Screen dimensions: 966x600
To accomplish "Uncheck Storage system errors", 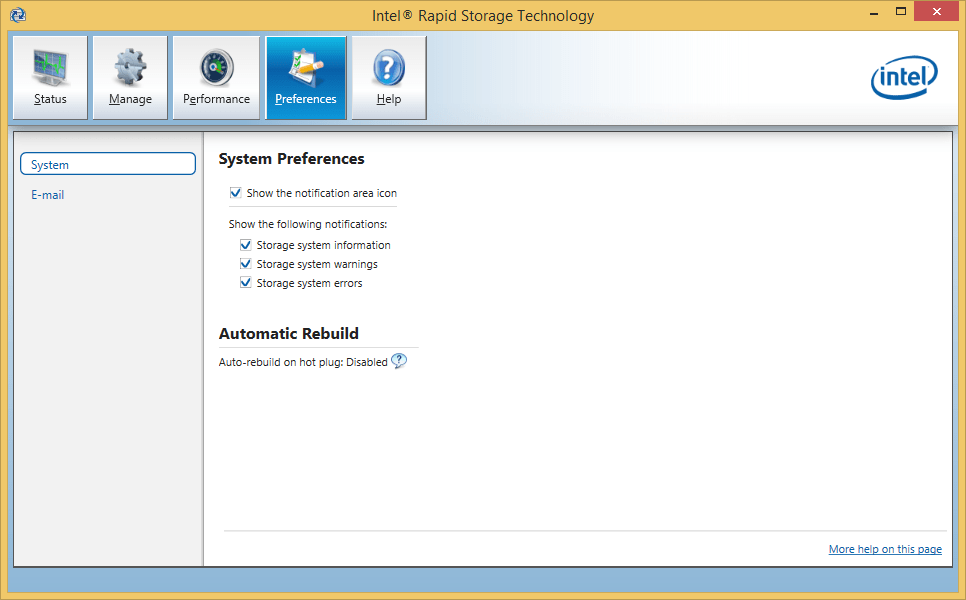I will point(246,282).
